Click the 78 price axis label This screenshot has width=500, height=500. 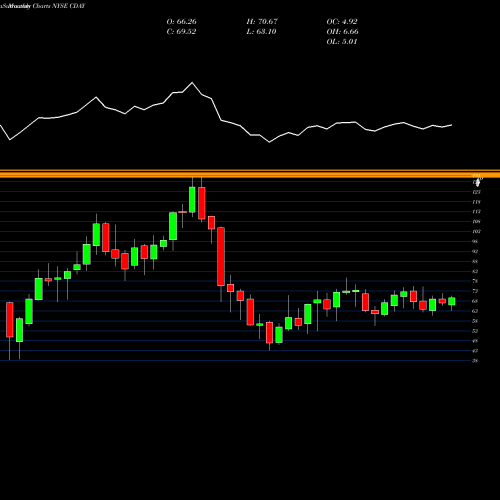point(475,281)
